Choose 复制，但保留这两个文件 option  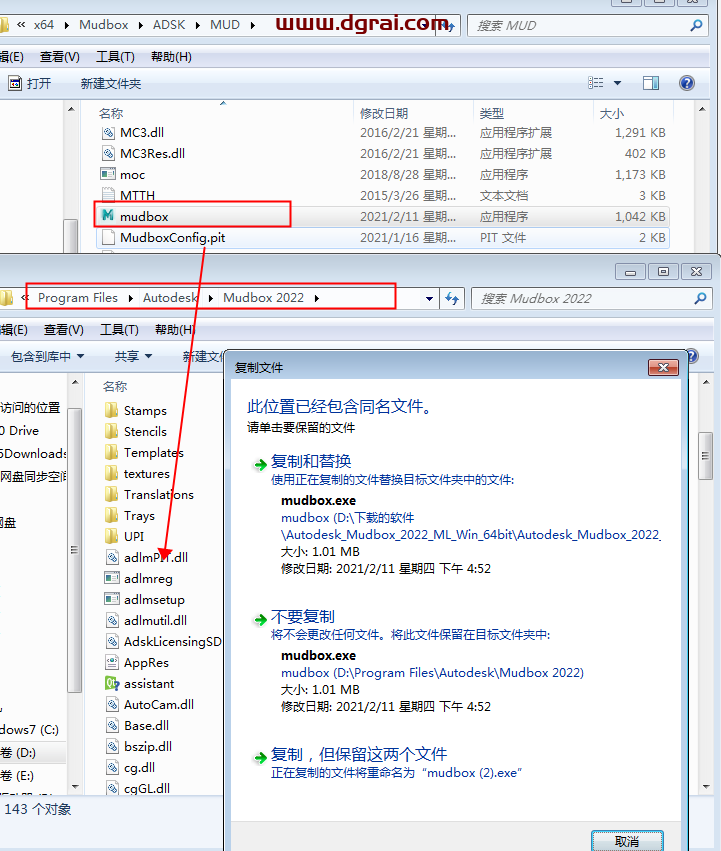pos(359,754)
